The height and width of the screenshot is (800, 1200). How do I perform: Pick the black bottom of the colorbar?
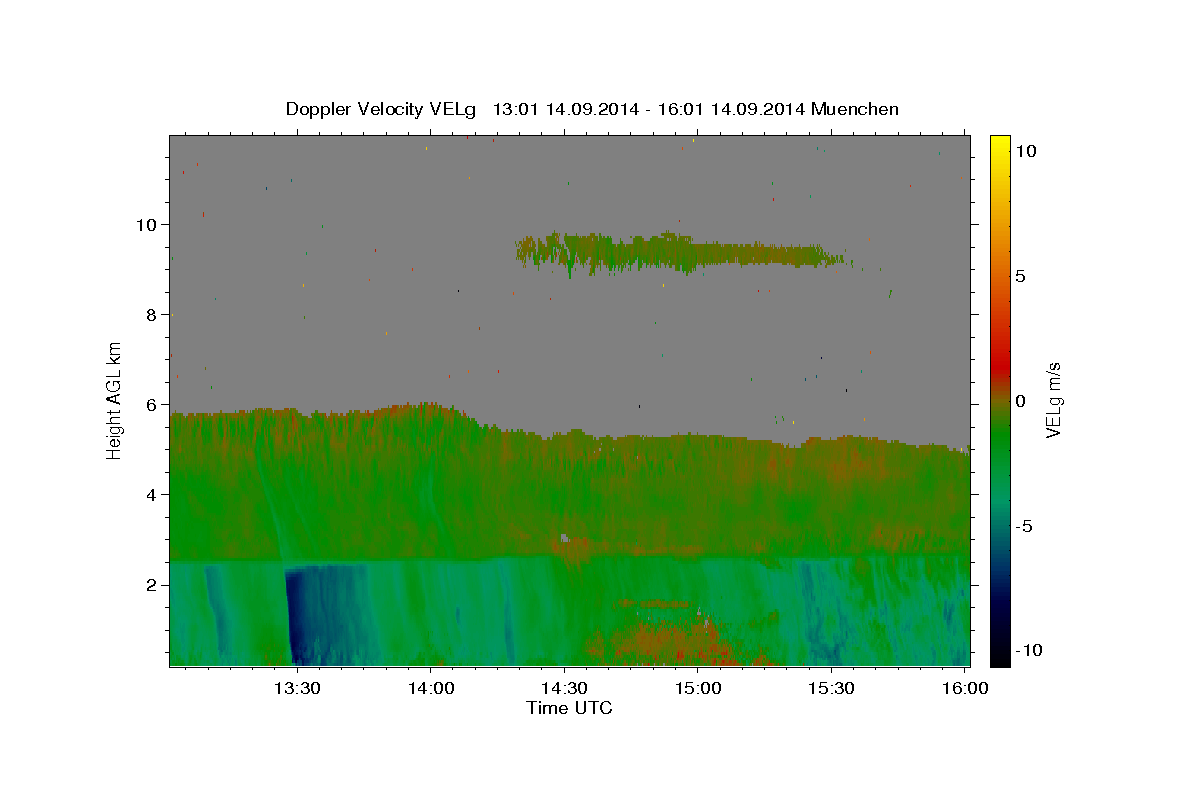pos(999,658)
